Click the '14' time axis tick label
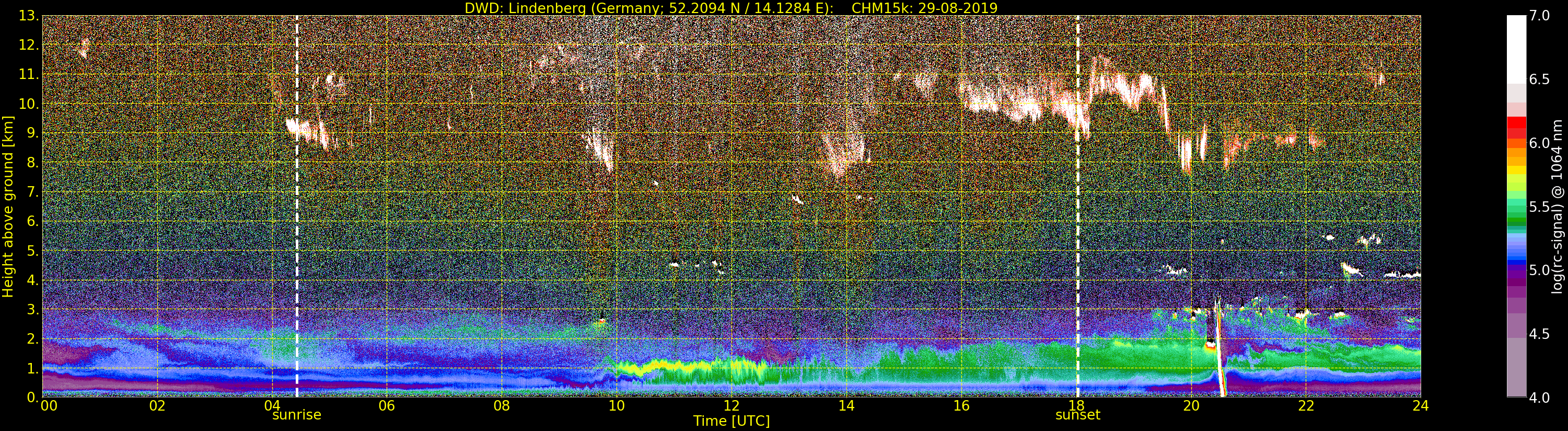Image resolution: width=1568 pixels, height=431 pixels. (846, 406)
